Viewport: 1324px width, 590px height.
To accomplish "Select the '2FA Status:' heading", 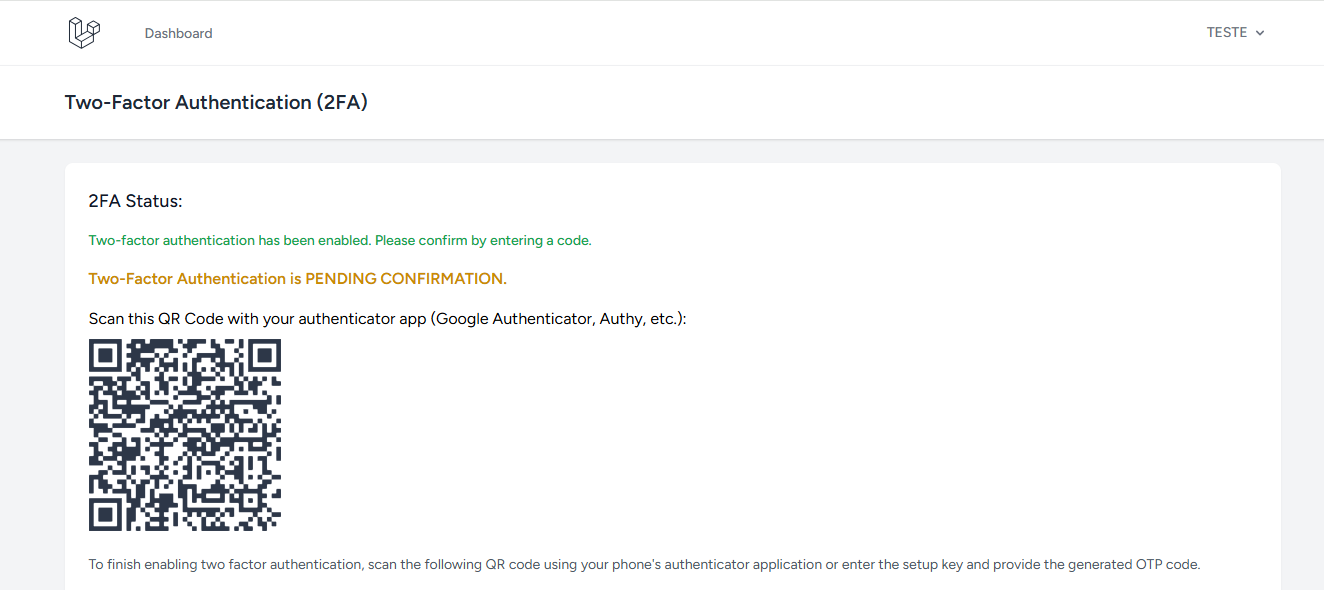I will (x=137, y=200).
